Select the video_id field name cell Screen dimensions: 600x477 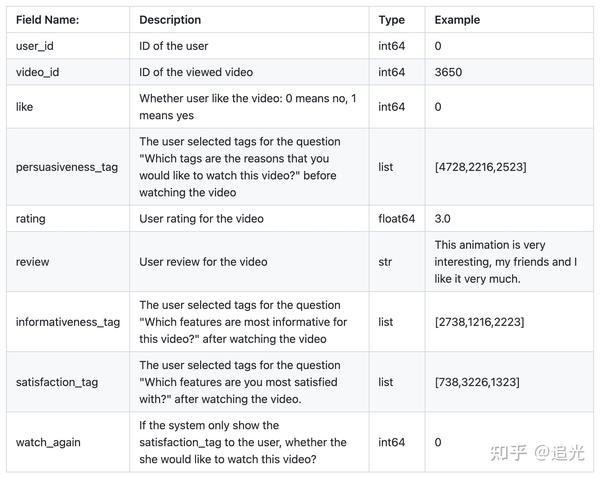41,72
